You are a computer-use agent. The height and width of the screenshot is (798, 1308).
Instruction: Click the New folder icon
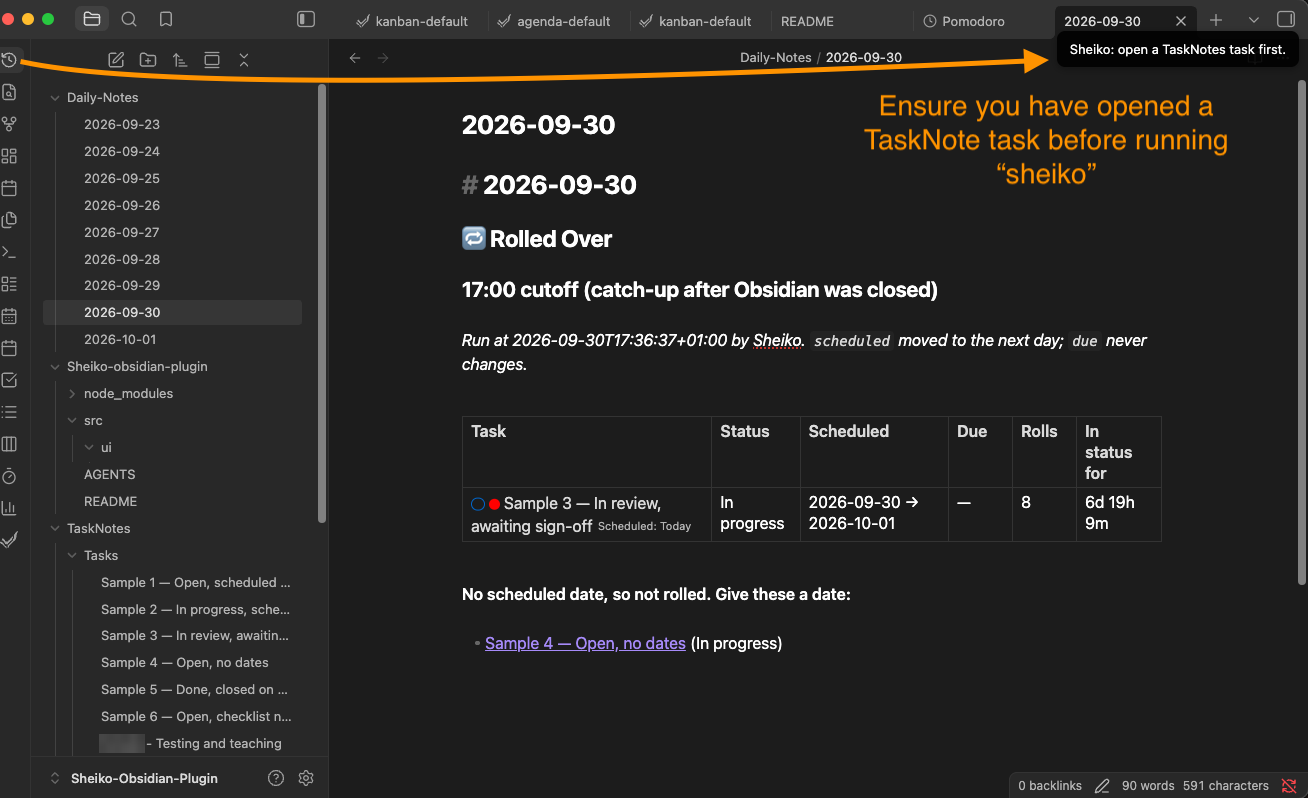[x=148, y=60]
